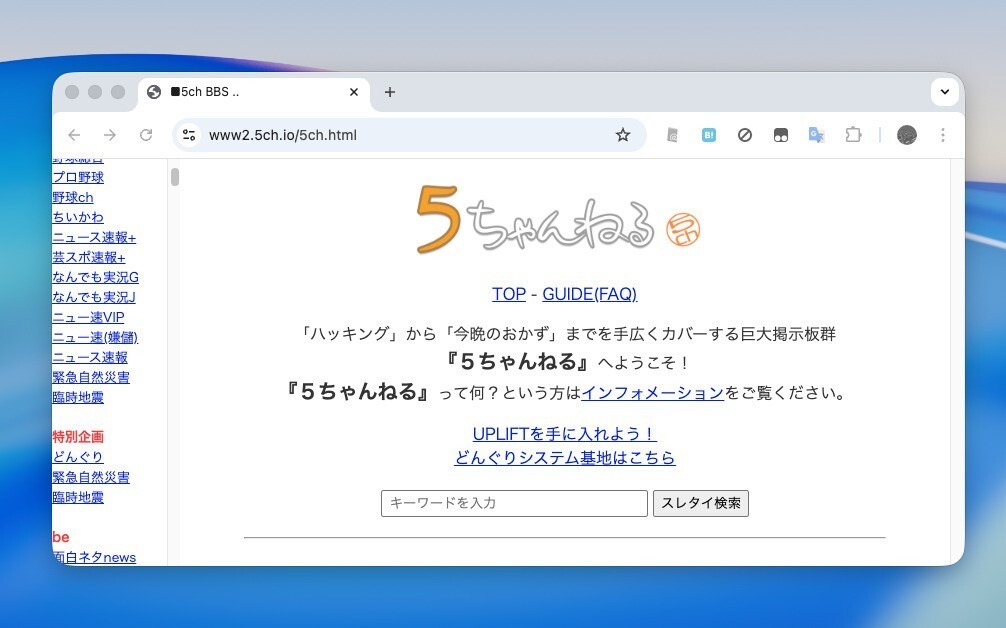Open the プロ野球 board link
The height and width of the screenshot is (628, 1006).
pos(78,177)
